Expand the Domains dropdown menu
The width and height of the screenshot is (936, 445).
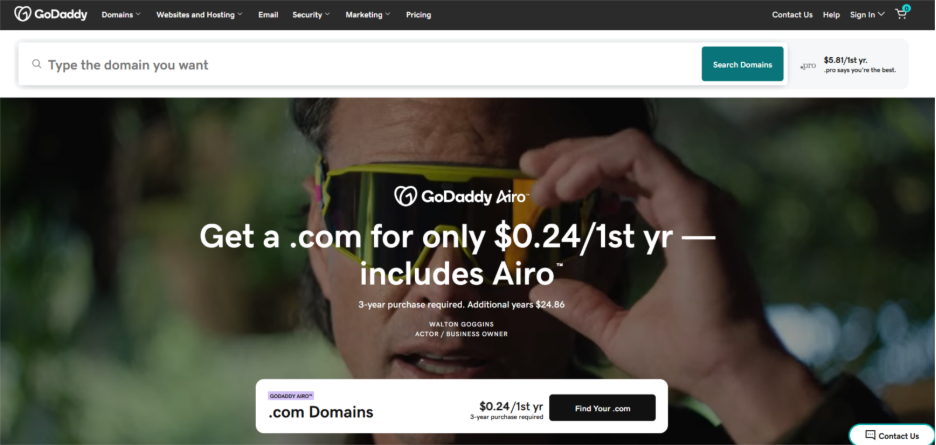click(x=121, y=15)
